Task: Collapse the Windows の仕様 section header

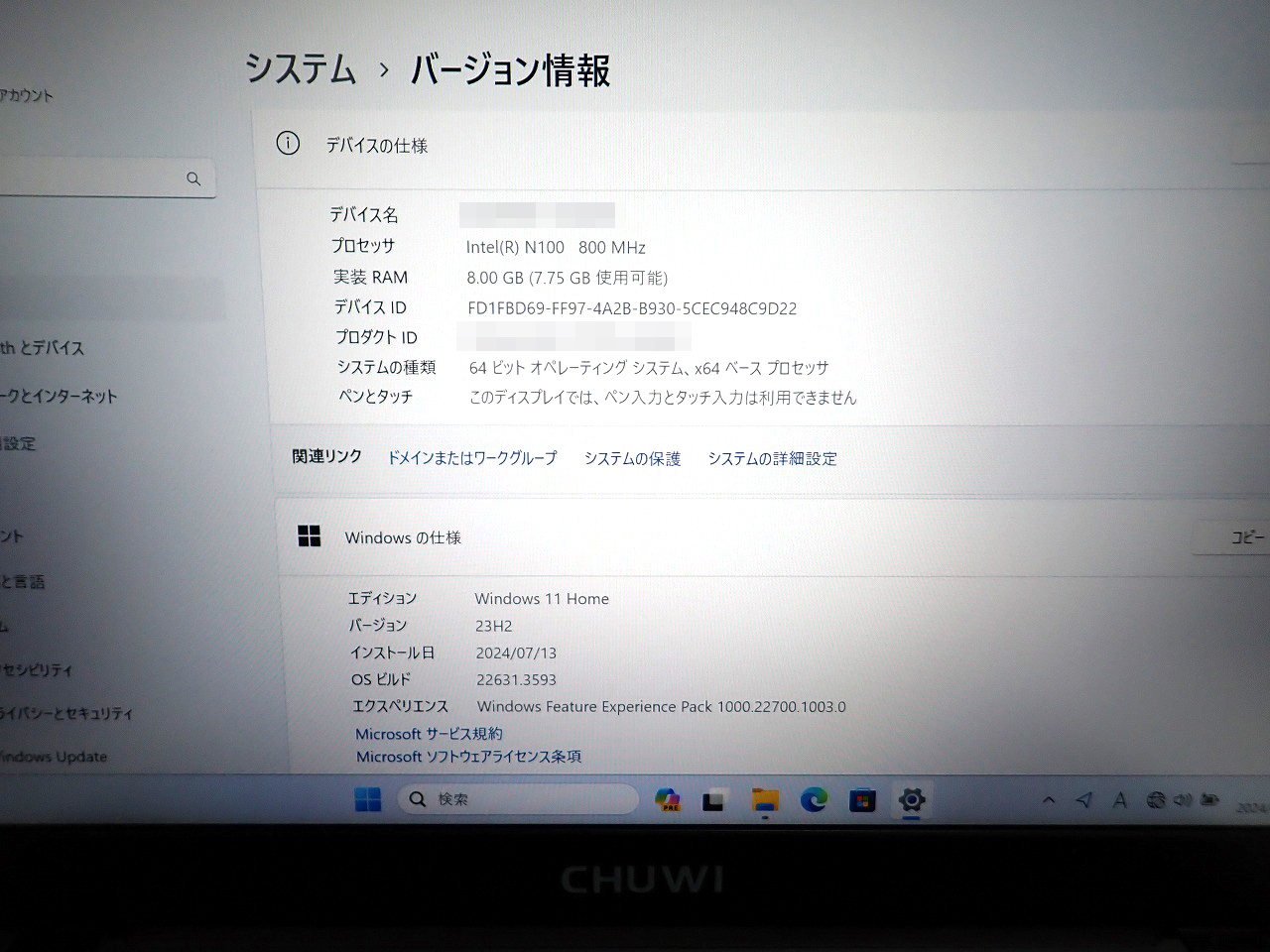Action: coord(772,537)
